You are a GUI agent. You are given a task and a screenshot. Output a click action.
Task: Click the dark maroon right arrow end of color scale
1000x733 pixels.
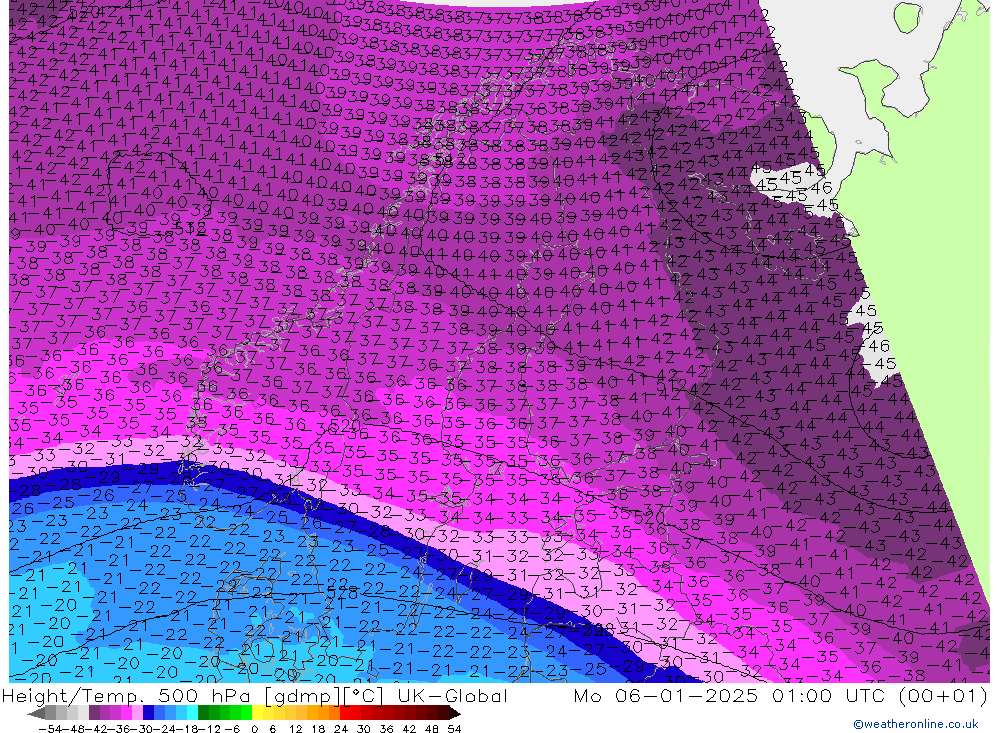tap(454, 714)
